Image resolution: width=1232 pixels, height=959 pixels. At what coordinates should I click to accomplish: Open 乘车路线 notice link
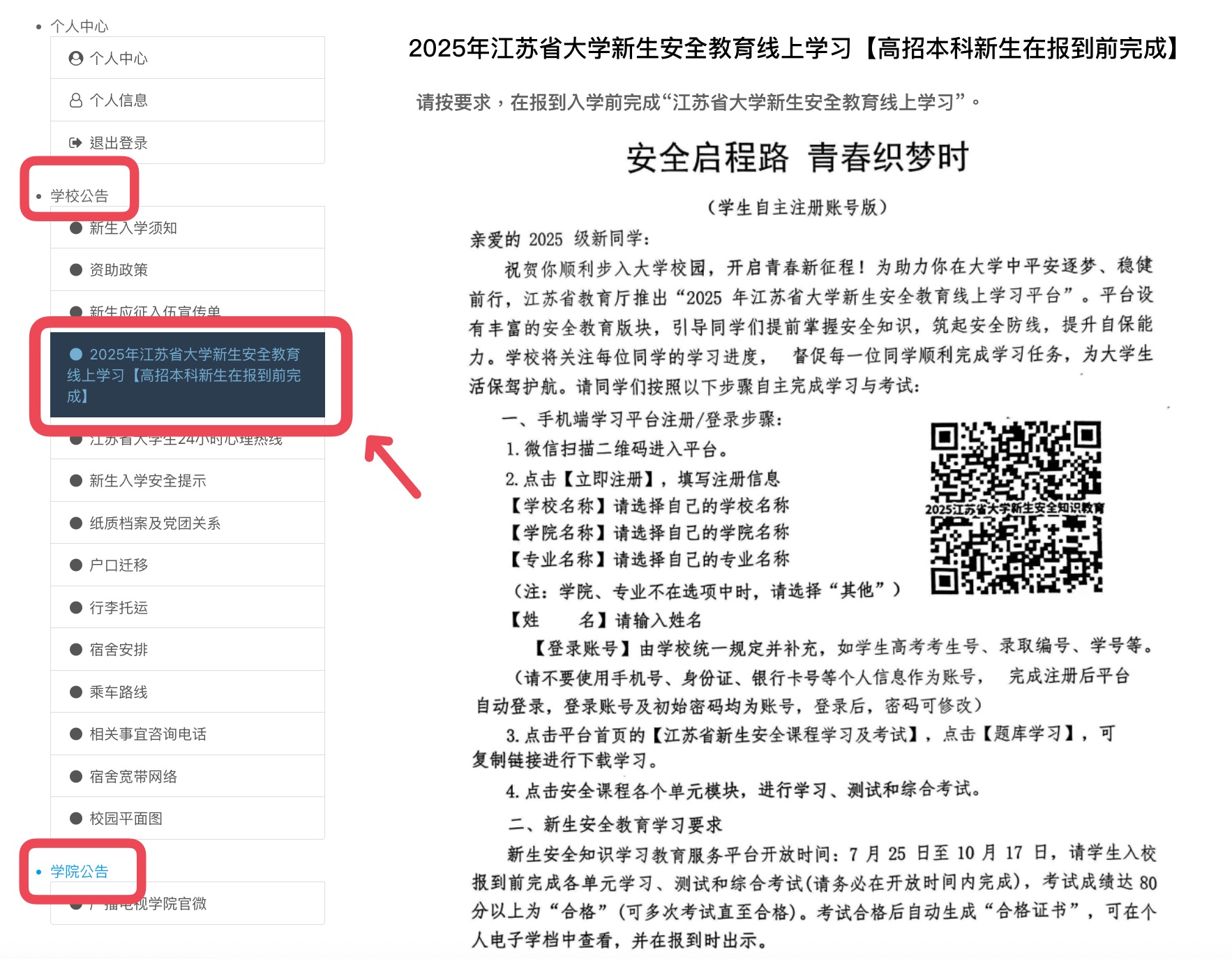coord(119,692)
